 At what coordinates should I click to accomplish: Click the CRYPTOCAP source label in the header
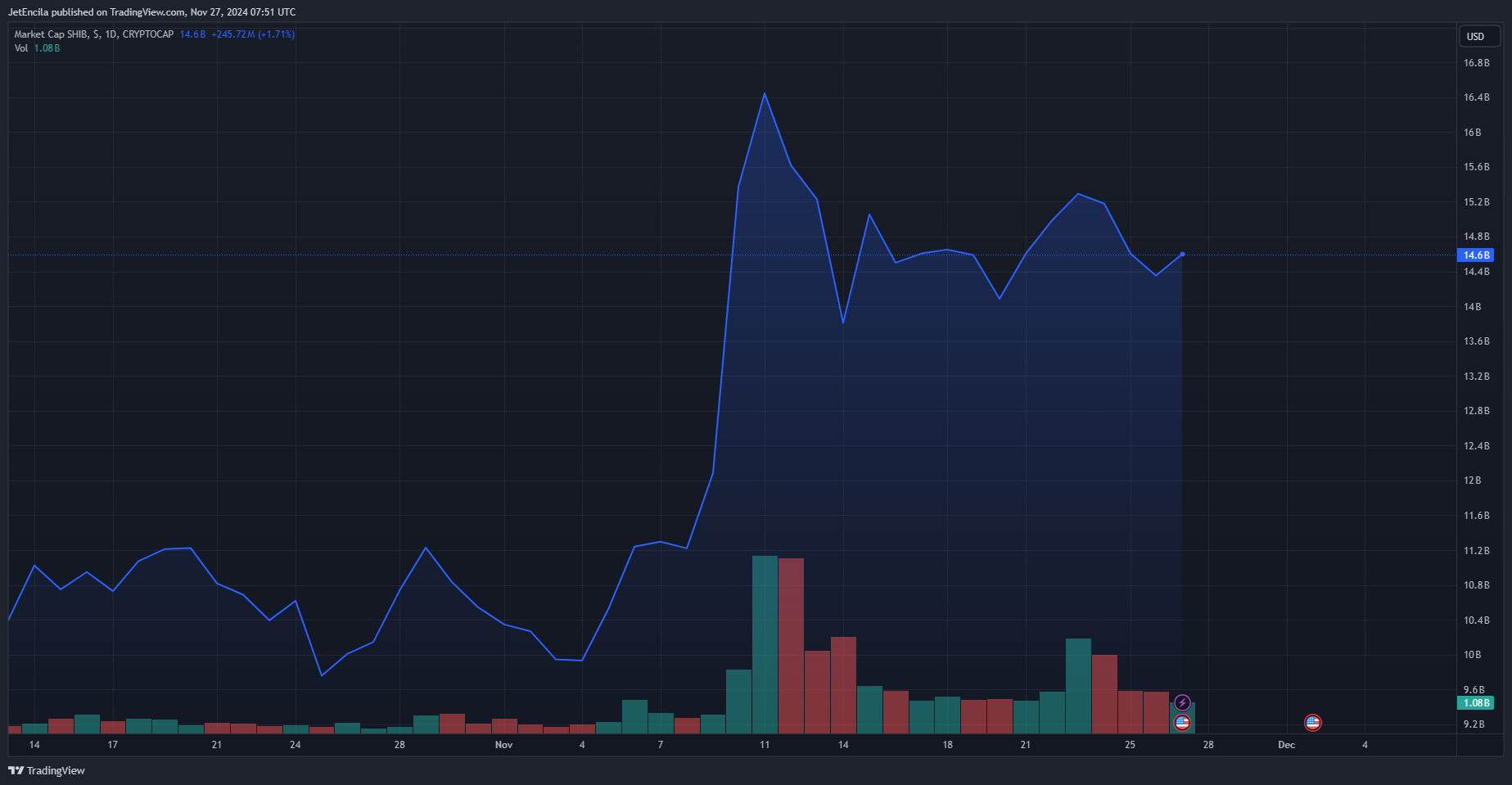click(x=148, y=34)
